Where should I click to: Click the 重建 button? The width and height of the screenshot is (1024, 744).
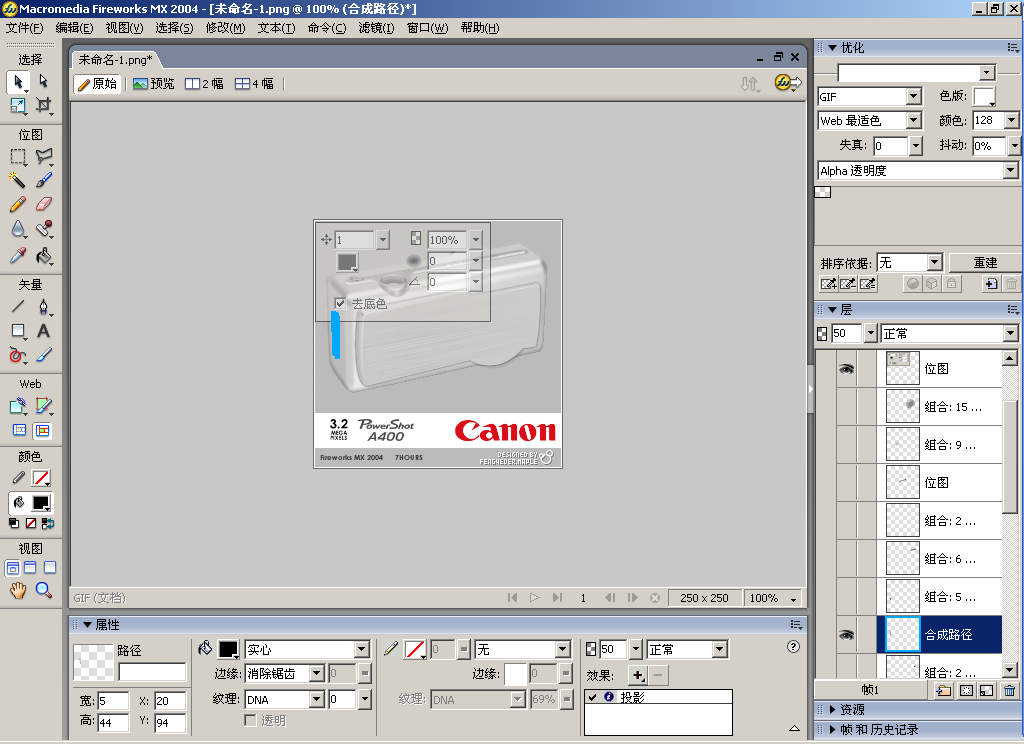pyautogui.click(x=985, y=263)
